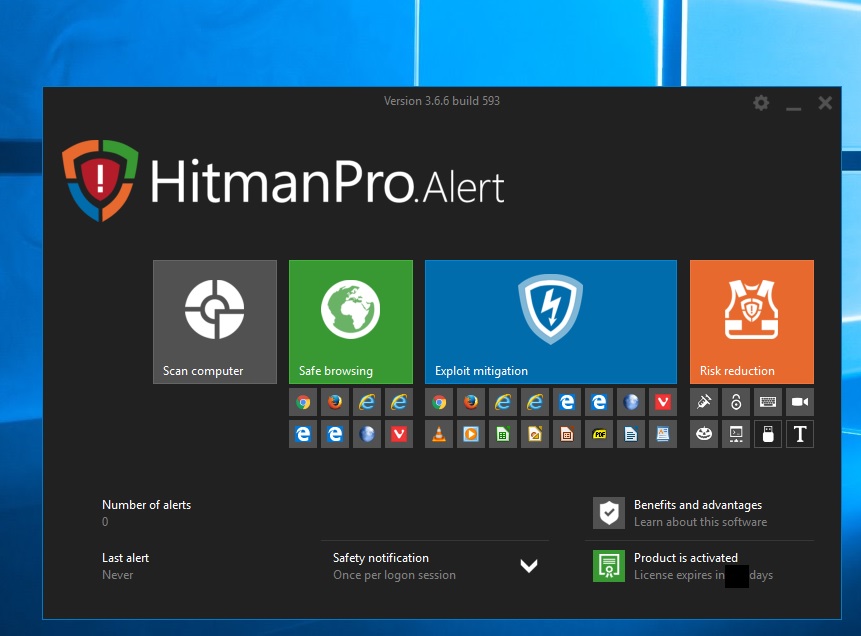
Task: Open the Safe browsing tile
Action: tap(351, 322)
